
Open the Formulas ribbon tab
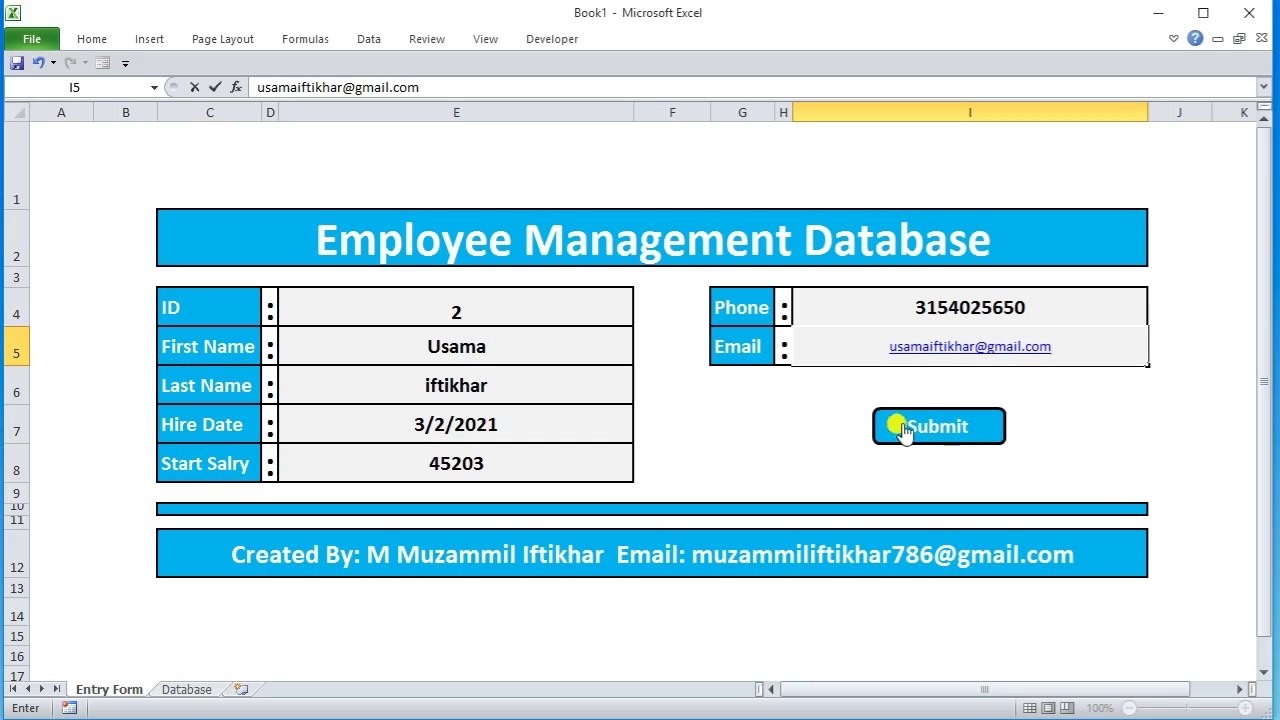pyautogui.click(x=305, y=39)
